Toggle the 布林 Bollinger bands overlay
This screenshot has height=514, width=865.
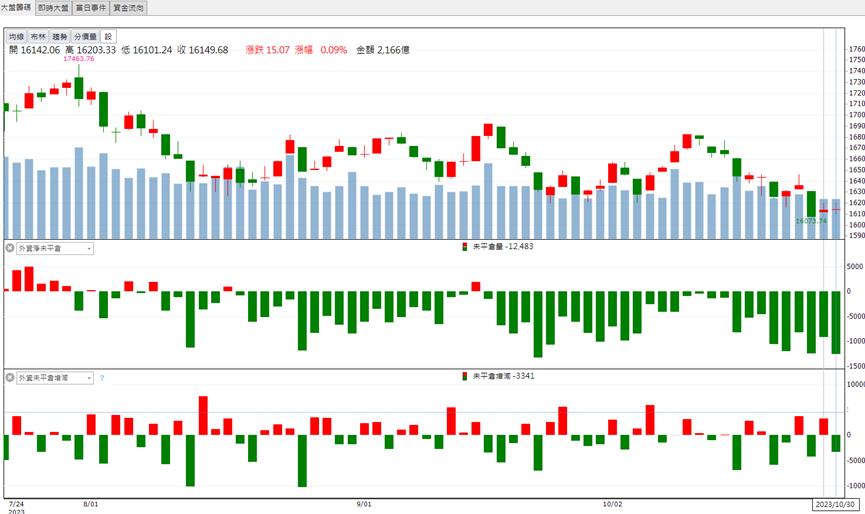tap(38, 36)
